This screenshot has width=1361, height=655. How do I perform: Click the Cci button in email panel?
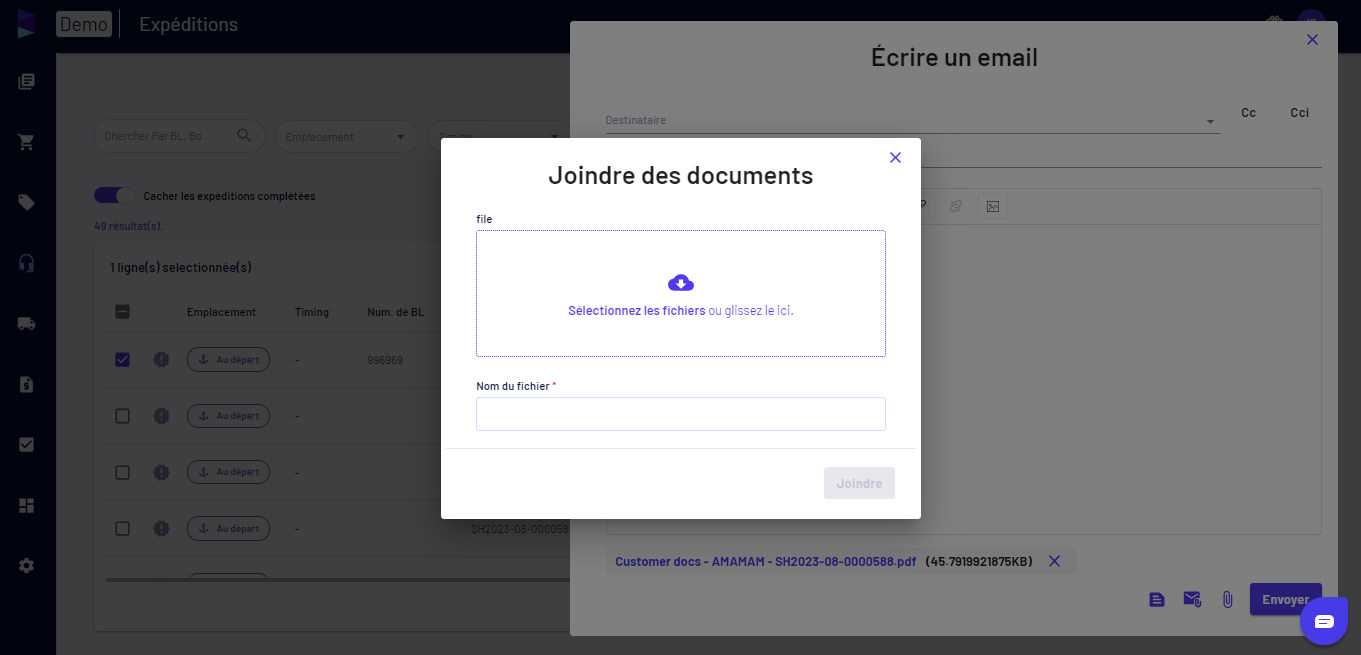(x=1299, y=113)
